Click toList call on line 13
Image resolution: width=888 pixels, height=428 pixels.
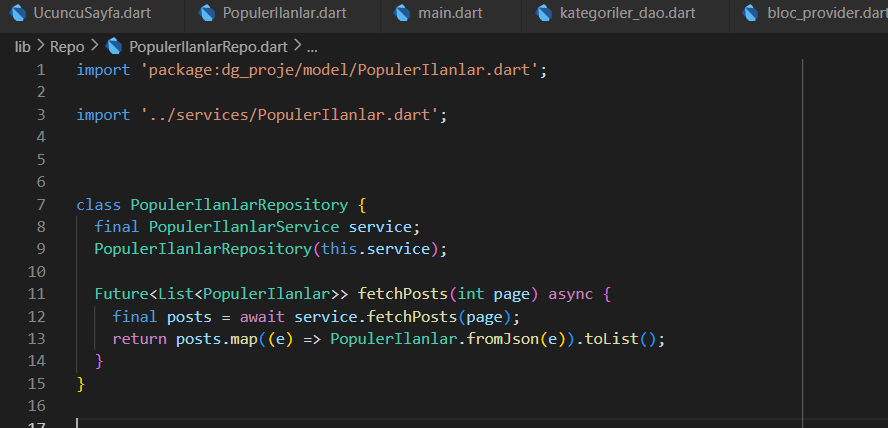click(x=611, y=339)
